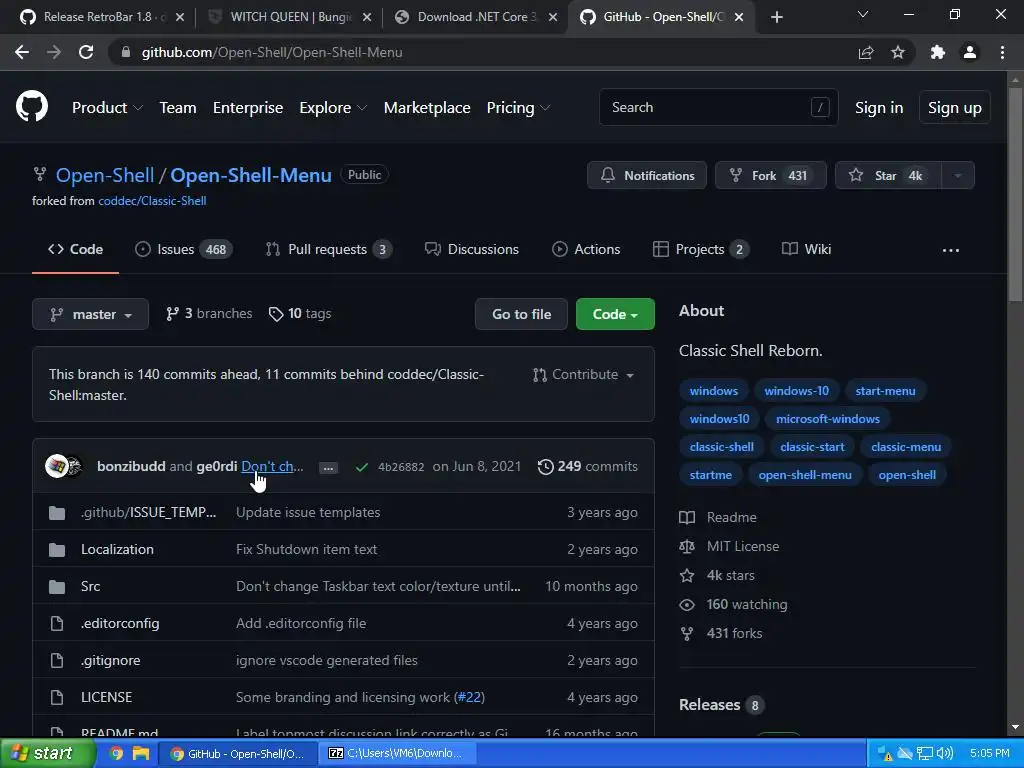Image resolution: width=1024 pixels, height=768 pixels.
Task: Open Chrome's three-dot menu
Action: [1002, 52]
